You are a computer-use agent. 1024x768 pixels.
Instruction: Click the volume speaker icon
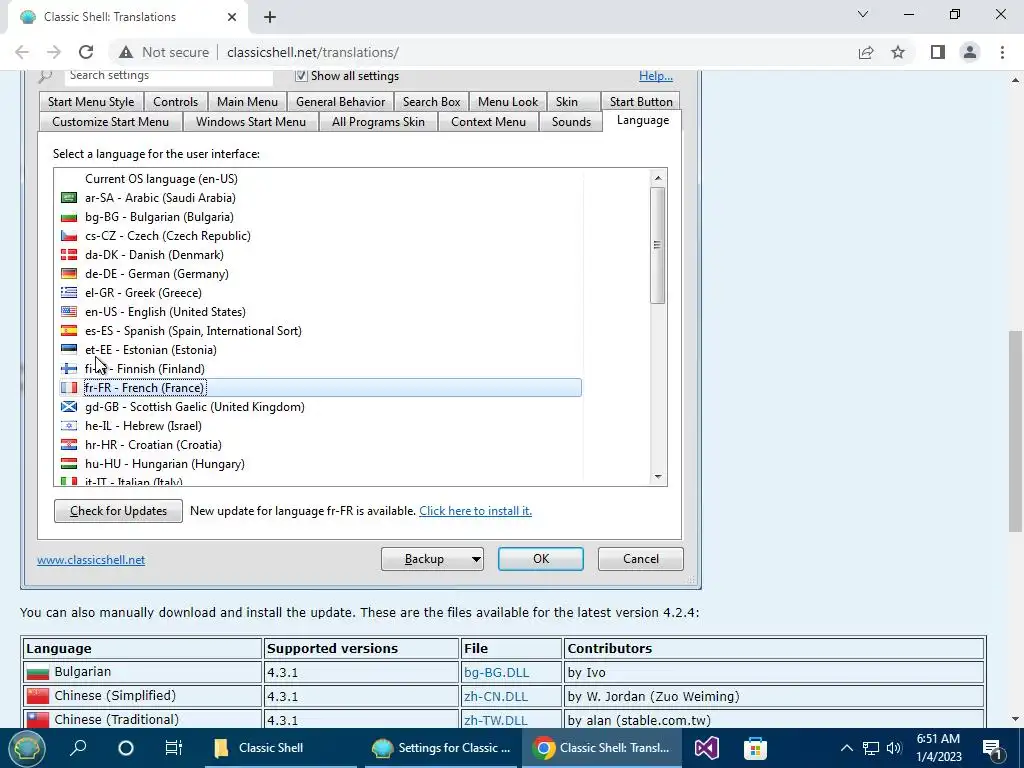coord(894,748)
